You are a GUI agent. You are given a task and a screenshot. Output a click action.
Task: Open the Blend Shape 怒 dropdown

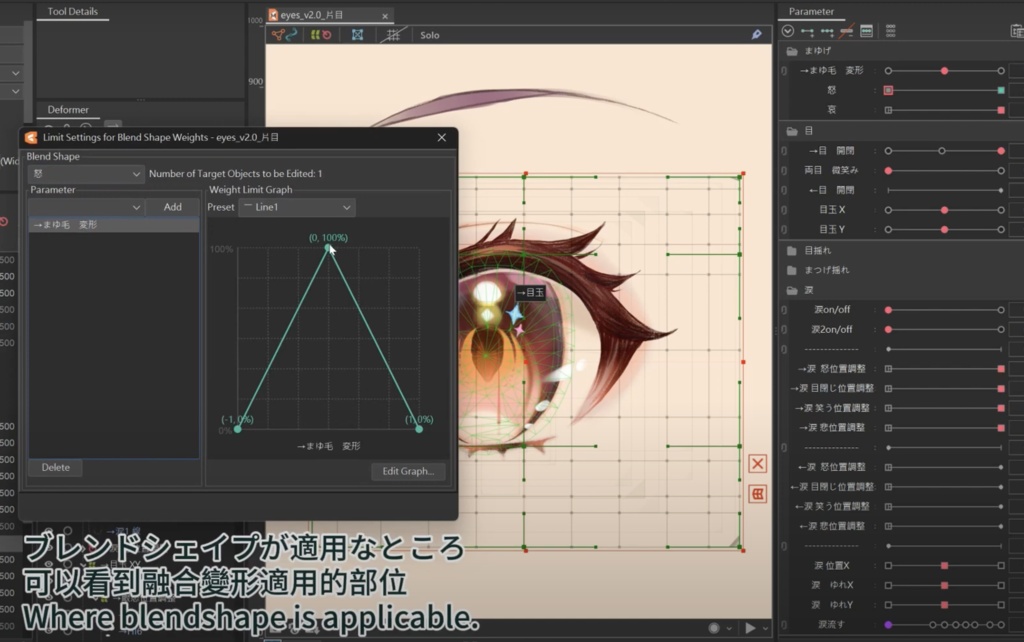[x=85, y=174]
